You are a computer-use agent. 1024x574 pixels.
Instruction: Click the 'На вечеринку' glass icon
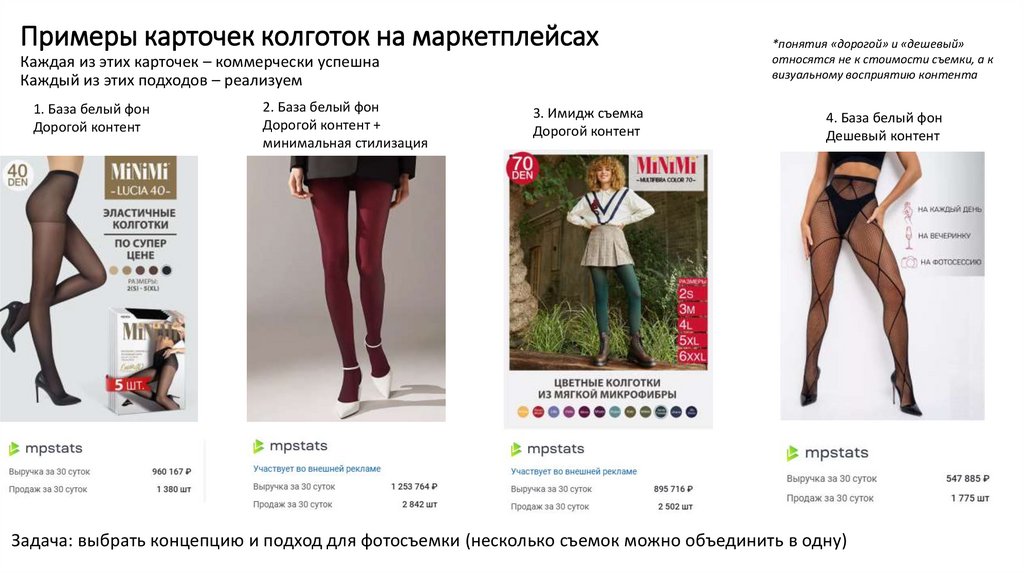(x=908, y=236)
